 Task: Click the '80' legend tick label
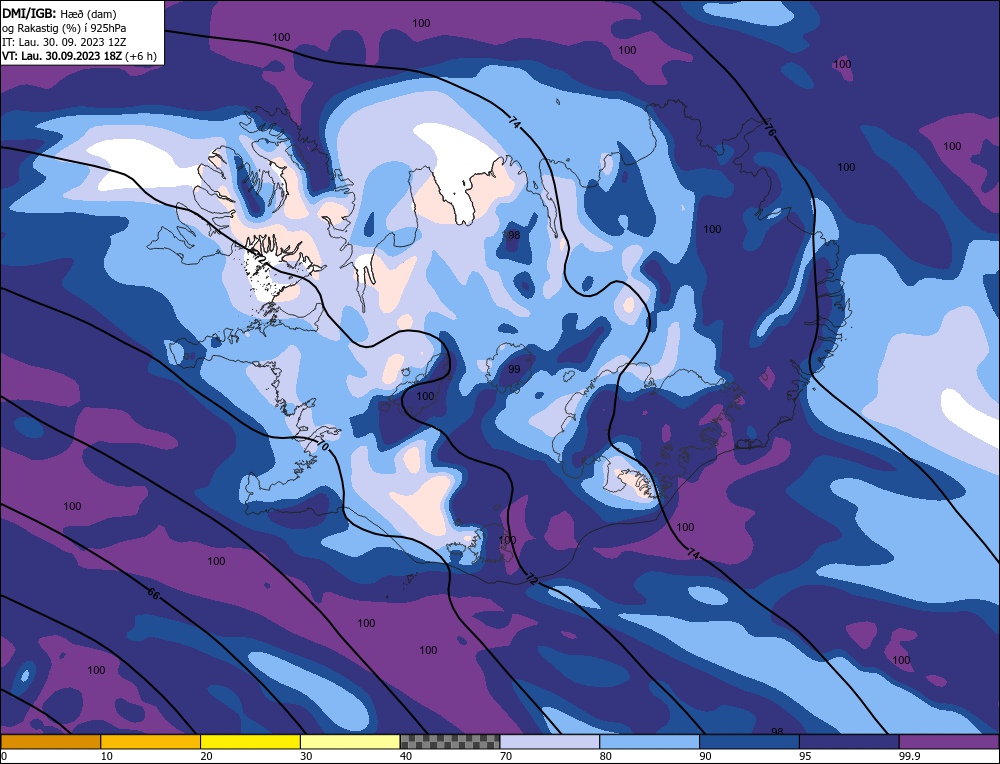pyautogui.click(x=605, y=756)
